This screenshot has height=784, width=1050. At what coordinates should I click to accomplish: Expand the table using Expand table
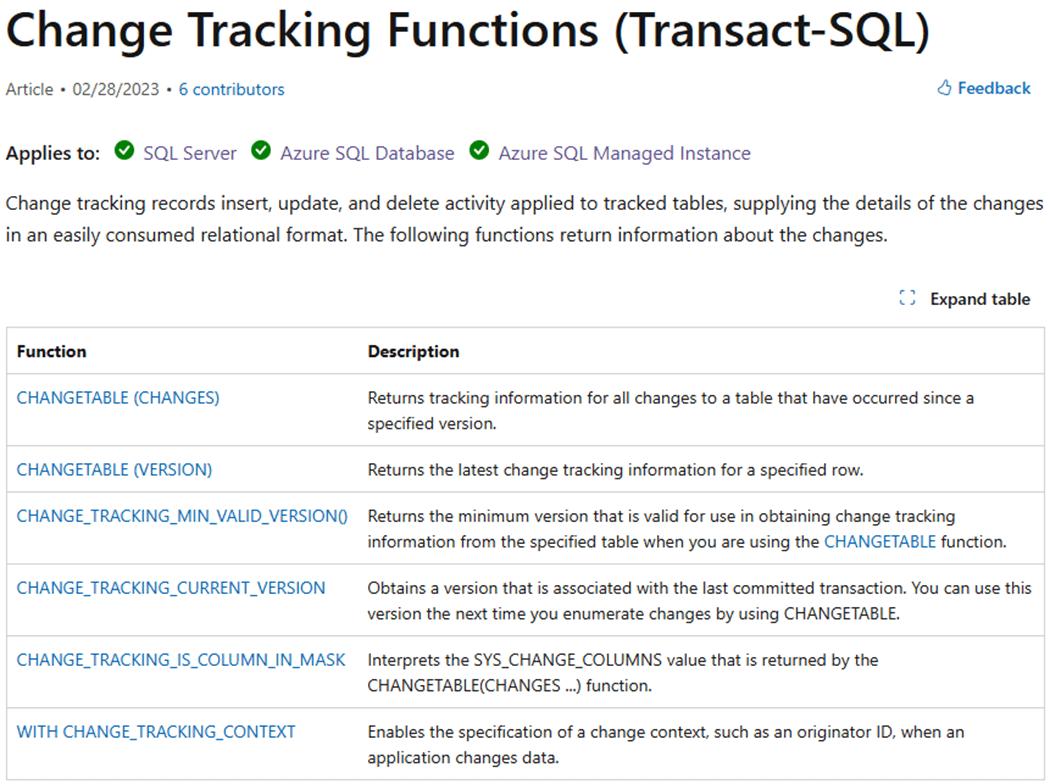979,299
